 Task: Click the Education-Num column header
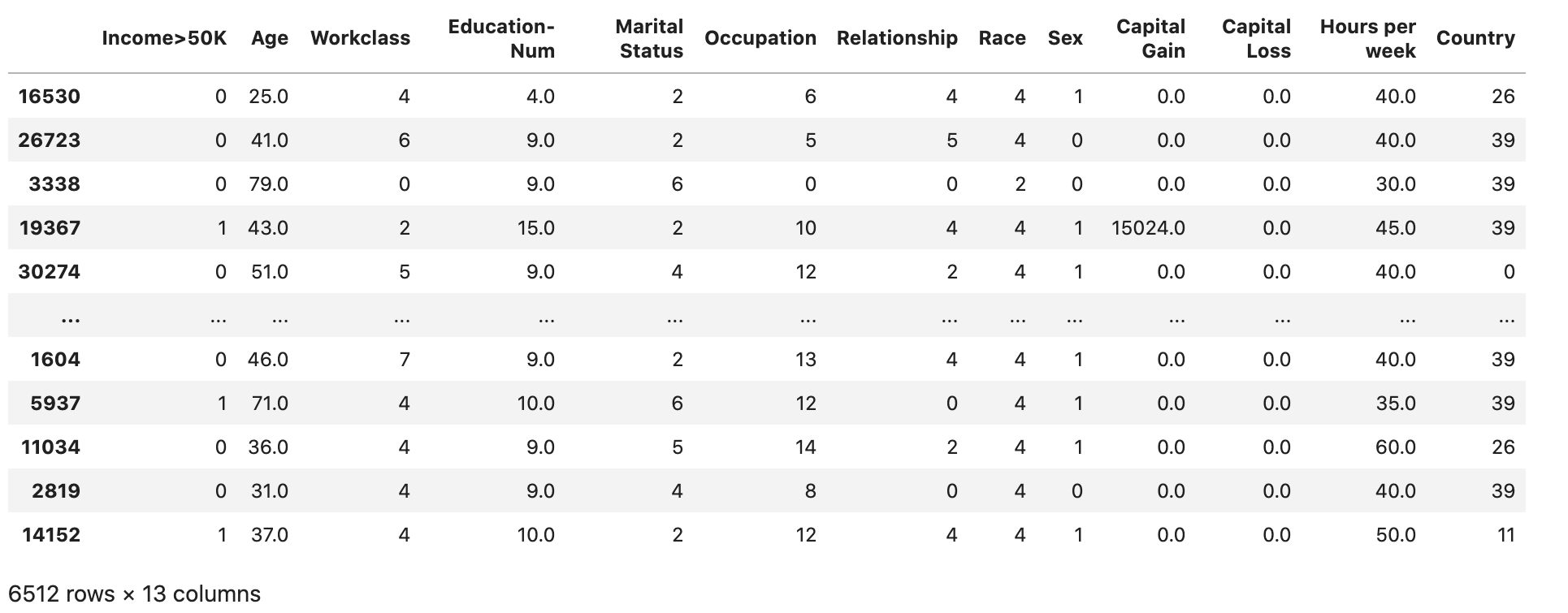(x=501, y=38)
